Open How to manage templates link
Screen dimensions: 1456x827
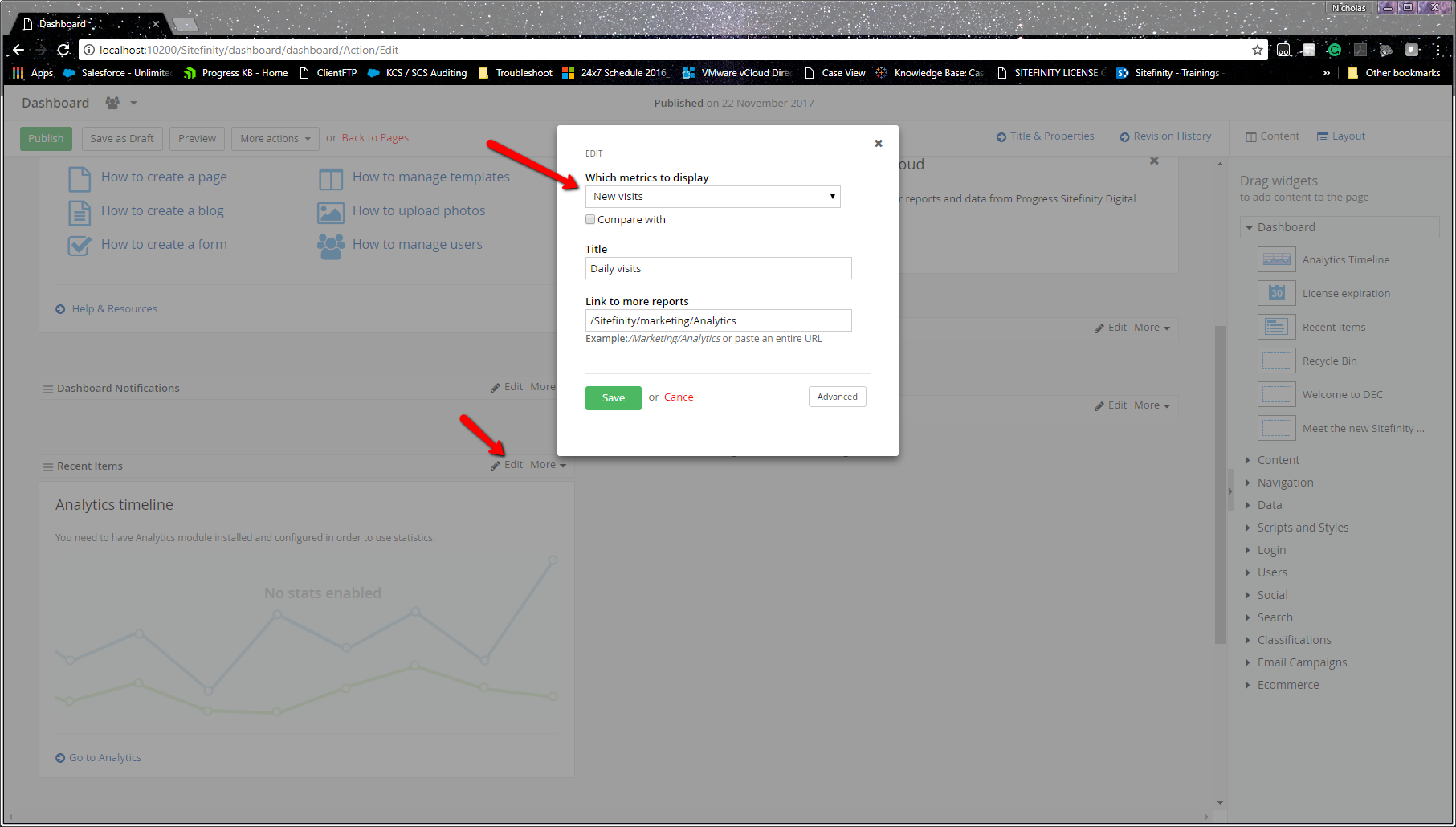[x=431, y=177]
